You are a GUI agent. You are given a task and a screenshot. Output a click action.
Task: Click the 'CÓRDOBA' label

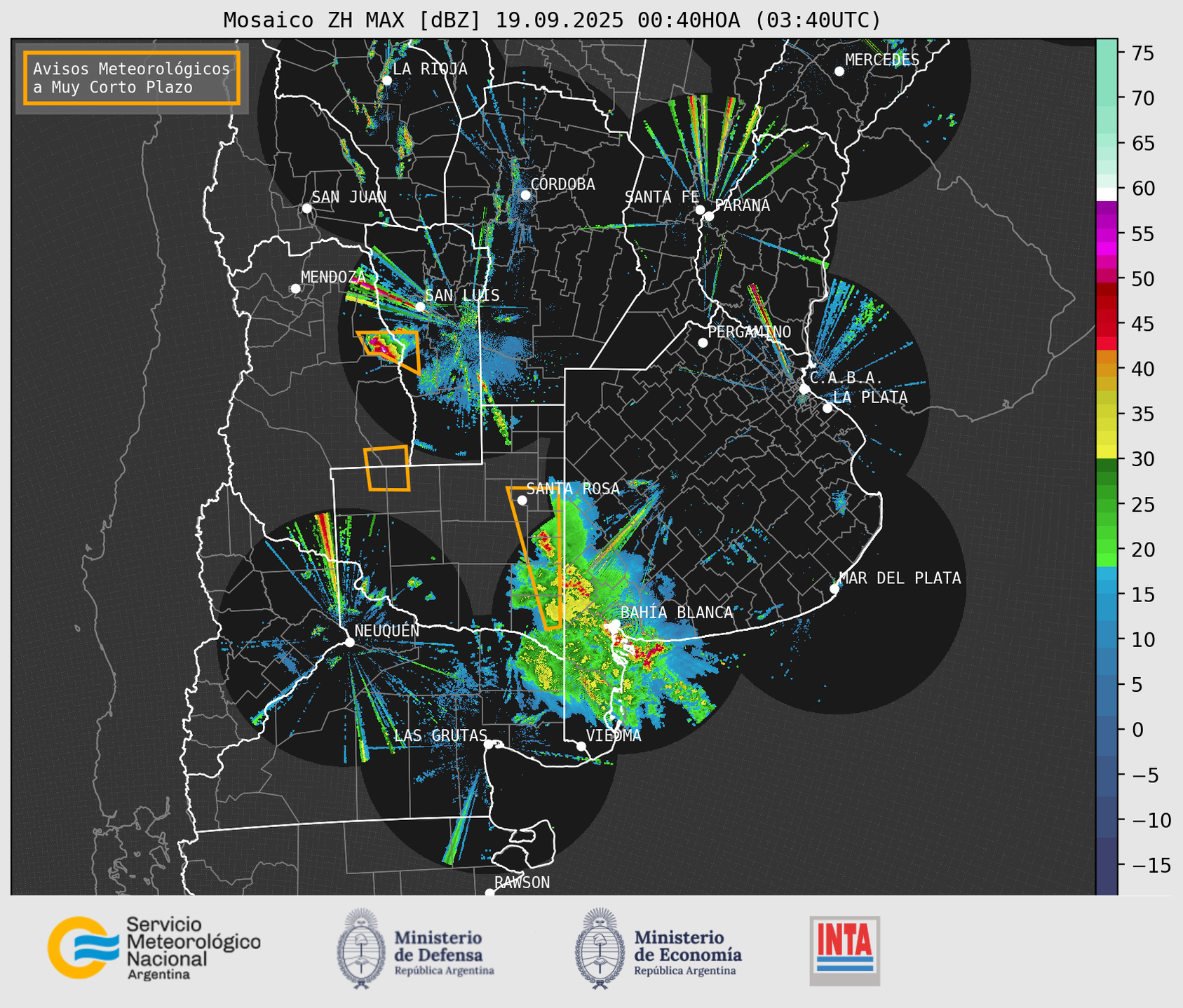[x=562, y=184]
